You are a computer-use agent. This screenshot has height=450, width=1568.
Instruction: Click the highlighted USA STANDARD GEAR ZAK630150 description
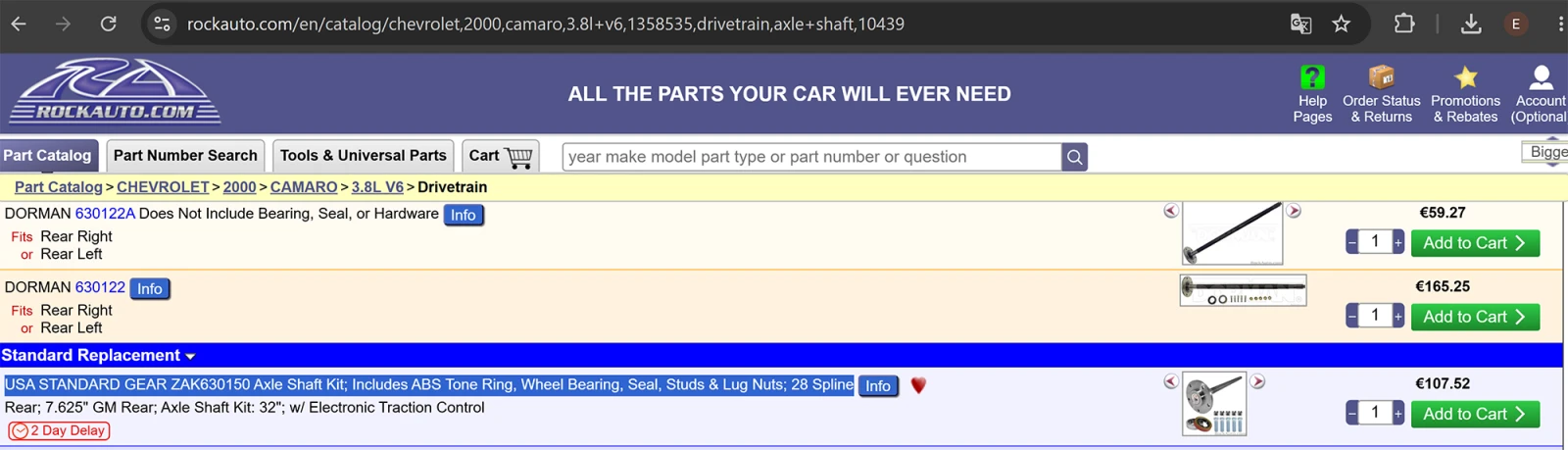428,384
